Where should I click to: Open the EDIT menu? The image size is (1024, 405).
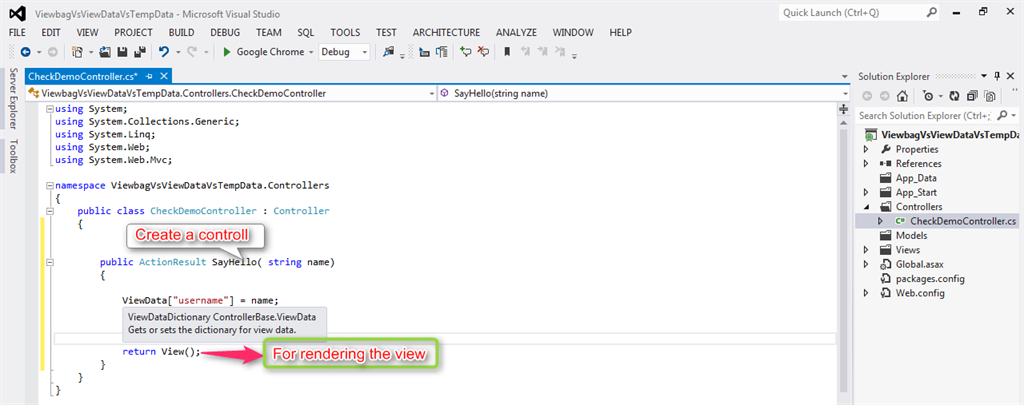tap(51, 33)
